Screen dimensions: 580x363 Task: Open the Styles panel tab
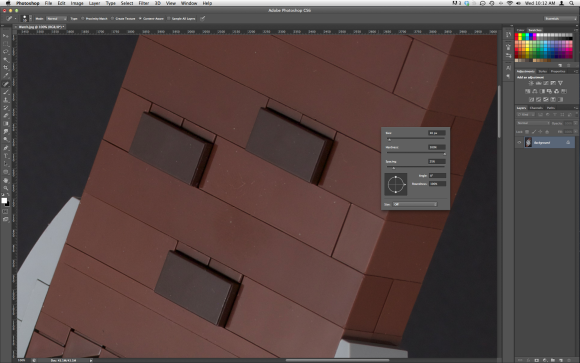(x=543, y=71)
